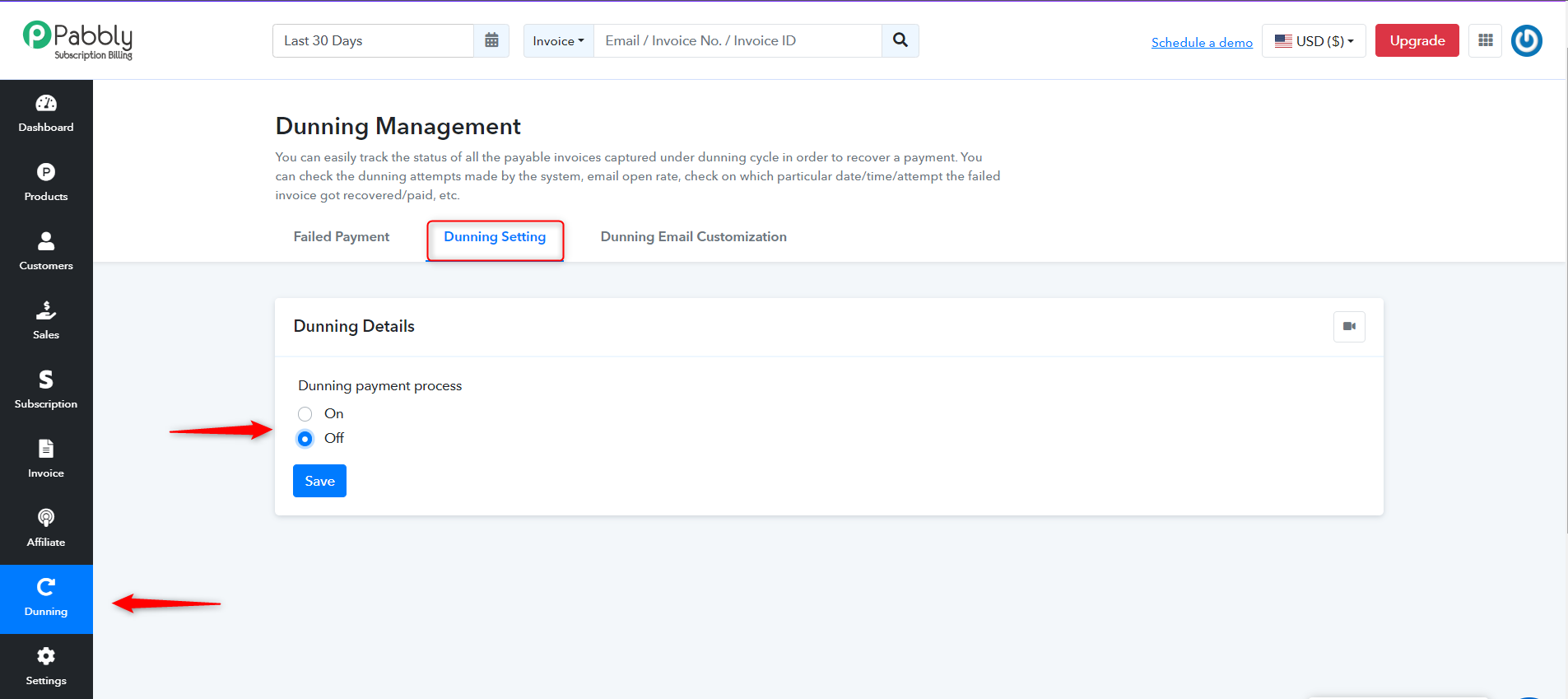Open the Sales sidebar icon
1568x699 pixels.
pos(46,310)
